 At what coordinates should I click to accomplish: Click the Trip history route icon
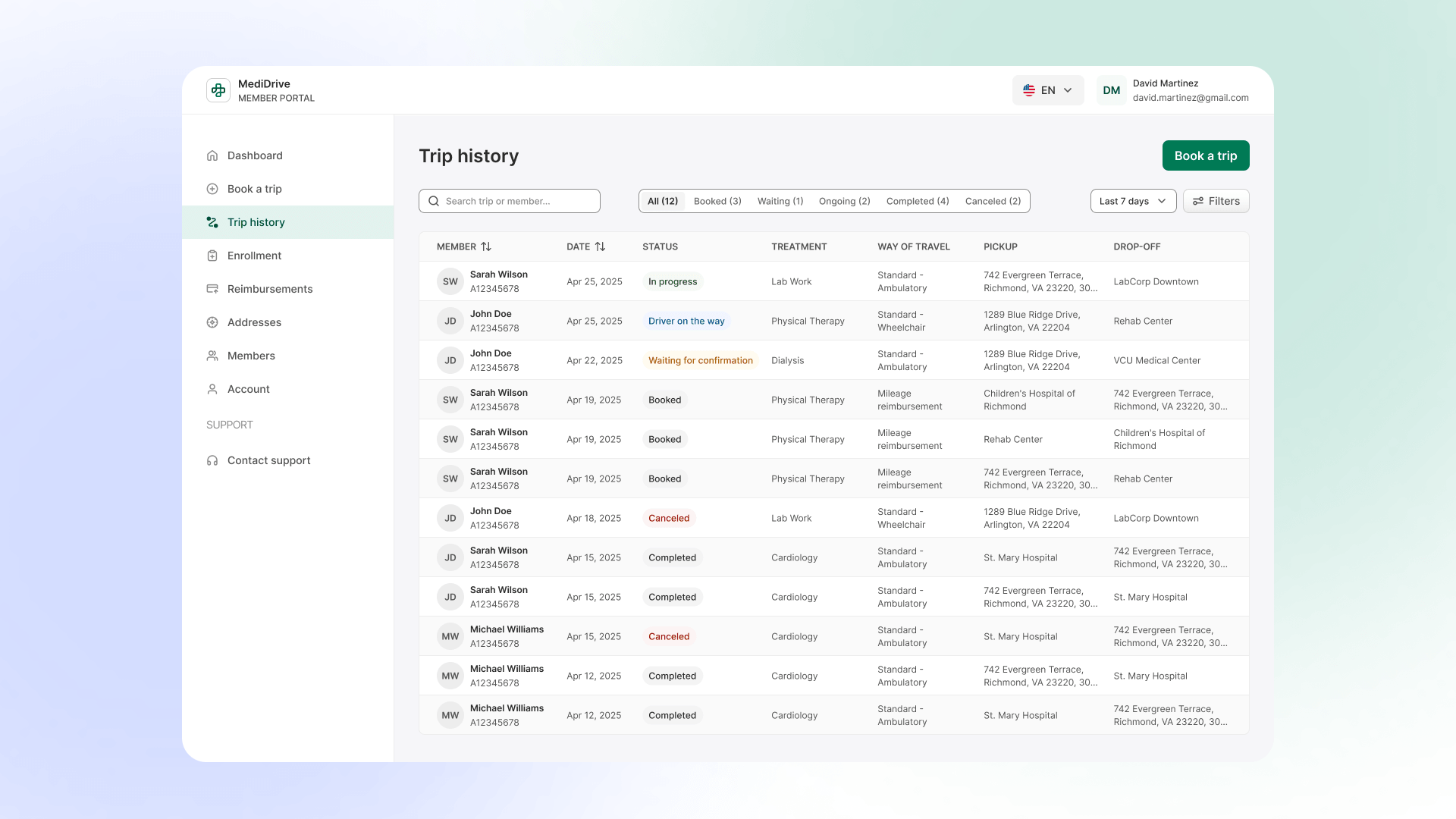212,222
